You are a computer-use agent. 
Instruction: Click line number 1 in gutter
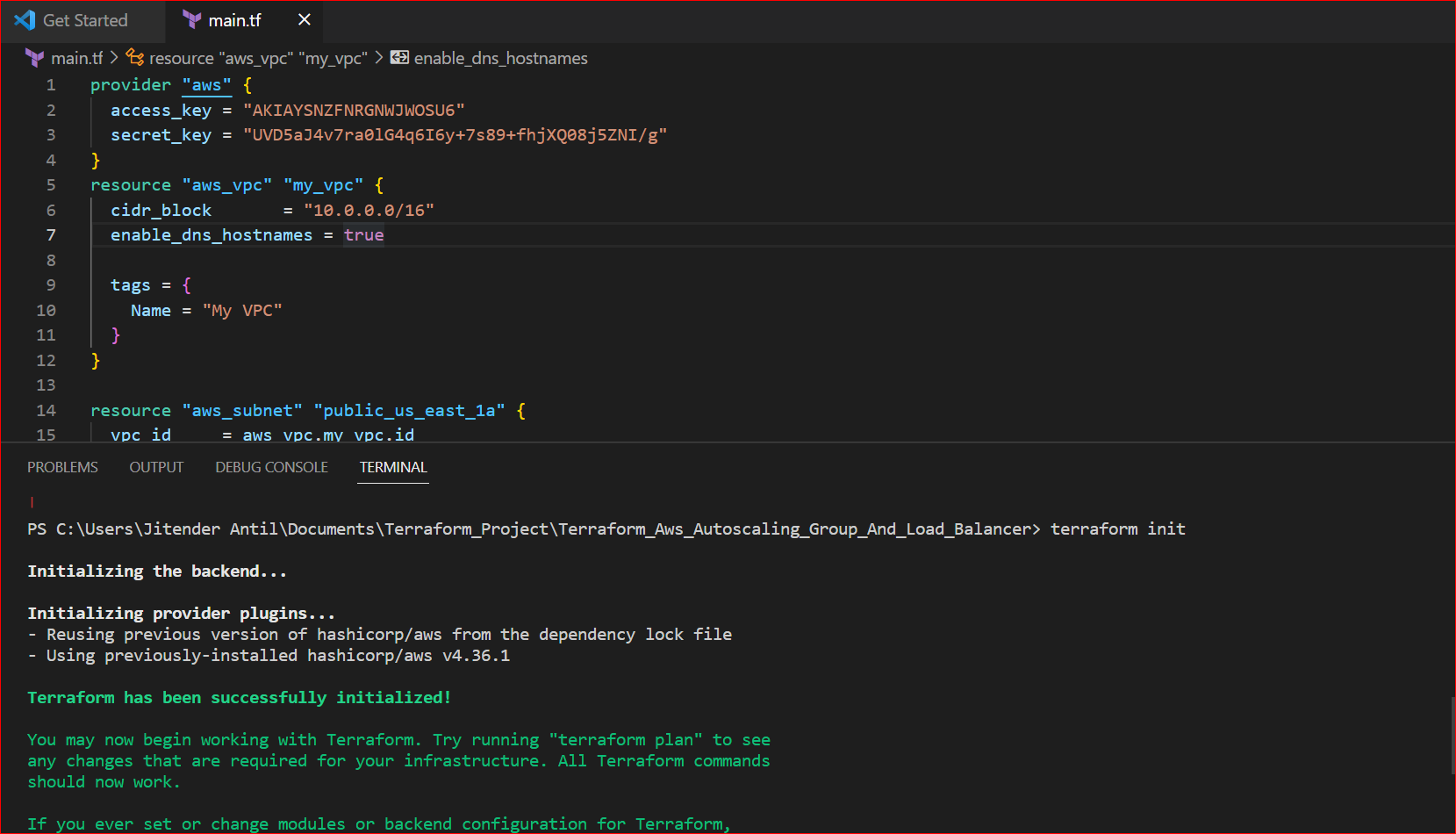[51, 85]
